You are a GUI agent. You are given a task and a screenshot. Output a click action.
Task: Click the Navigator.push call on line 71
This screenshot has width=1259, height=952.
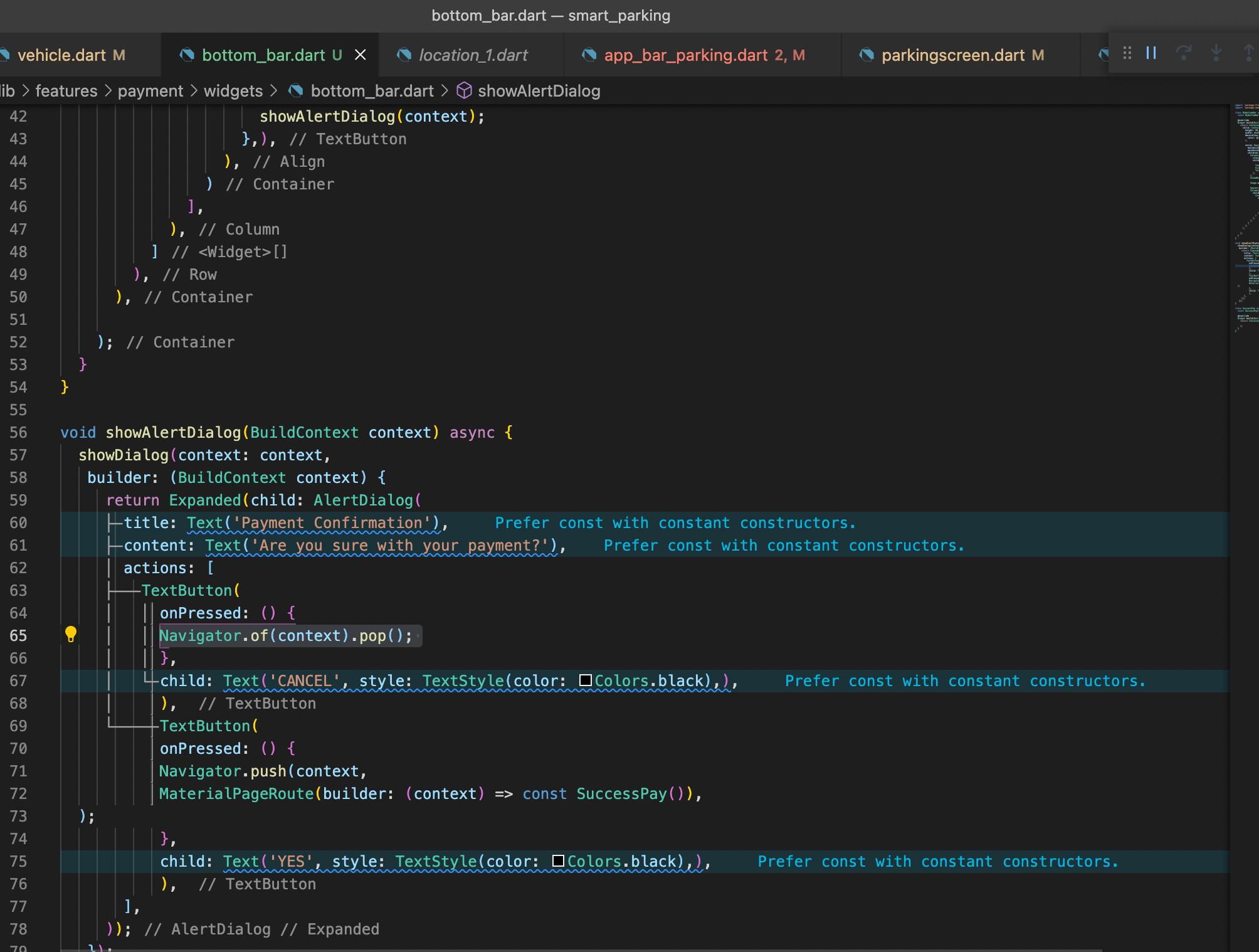223,771
